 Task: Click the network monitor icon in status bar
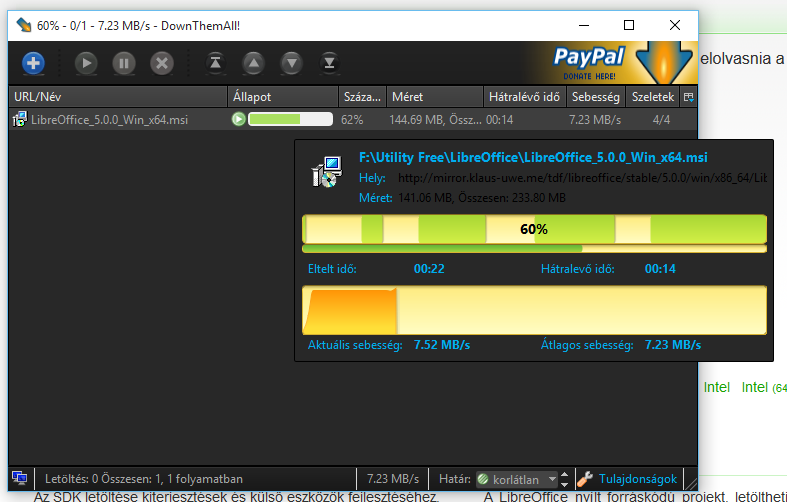[x=20, y=478]
